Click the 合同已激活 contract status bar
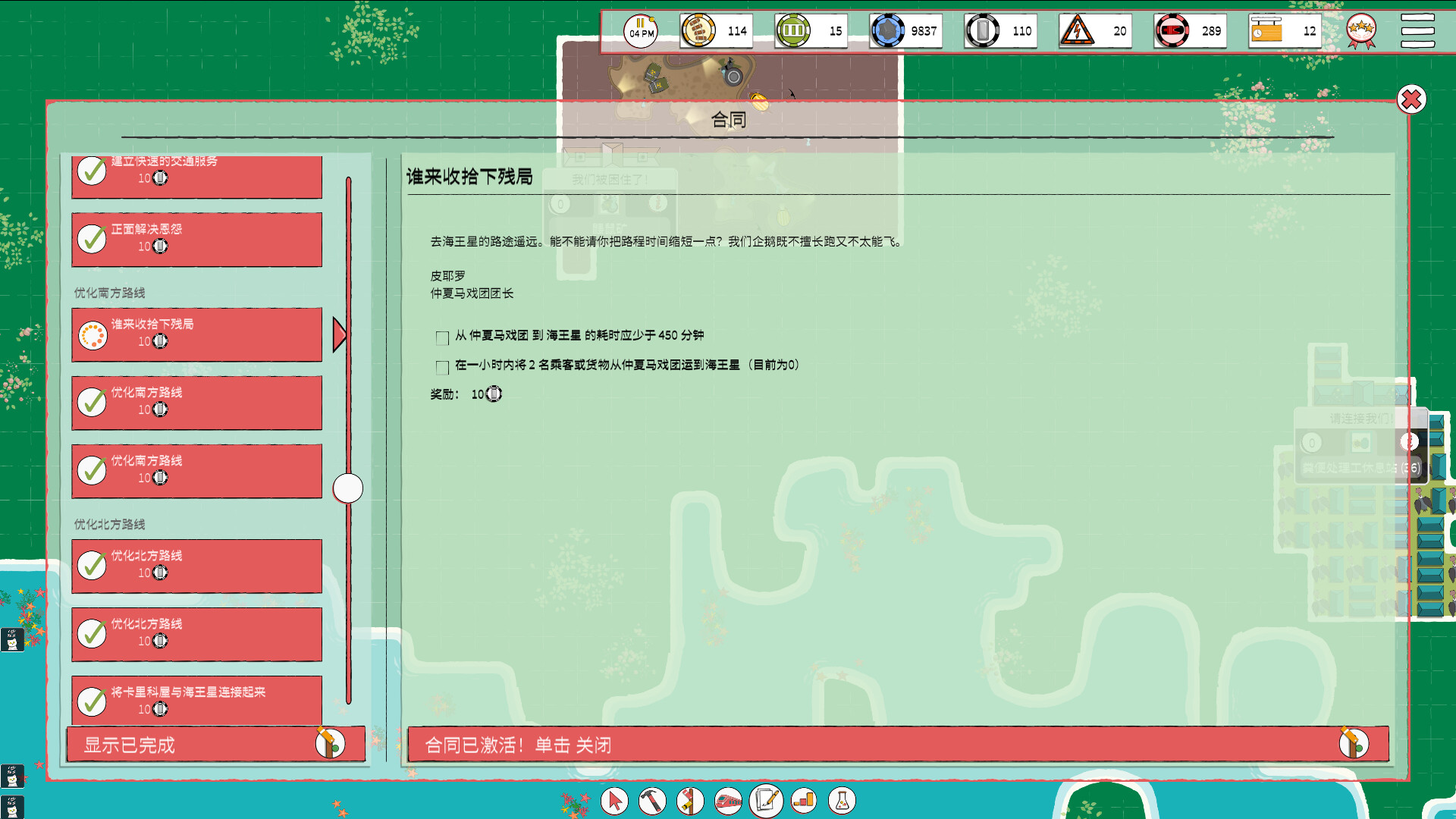1456x819 pixels. (898, 745)
